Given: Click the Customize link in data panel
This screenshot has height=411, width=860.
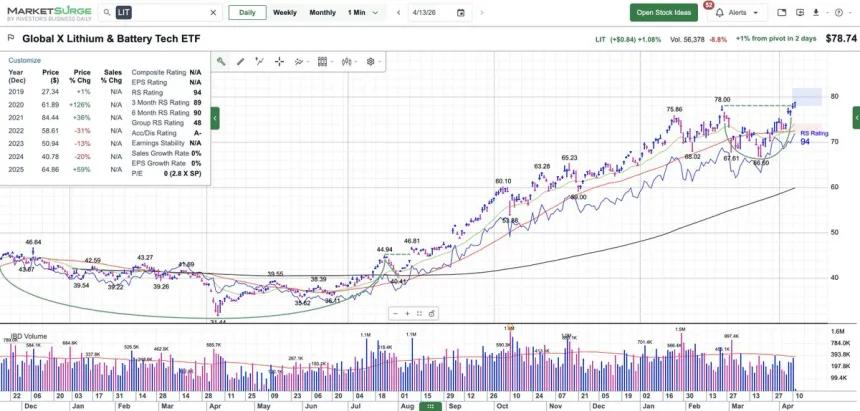Looking at the screenshot, I should 25,60.
